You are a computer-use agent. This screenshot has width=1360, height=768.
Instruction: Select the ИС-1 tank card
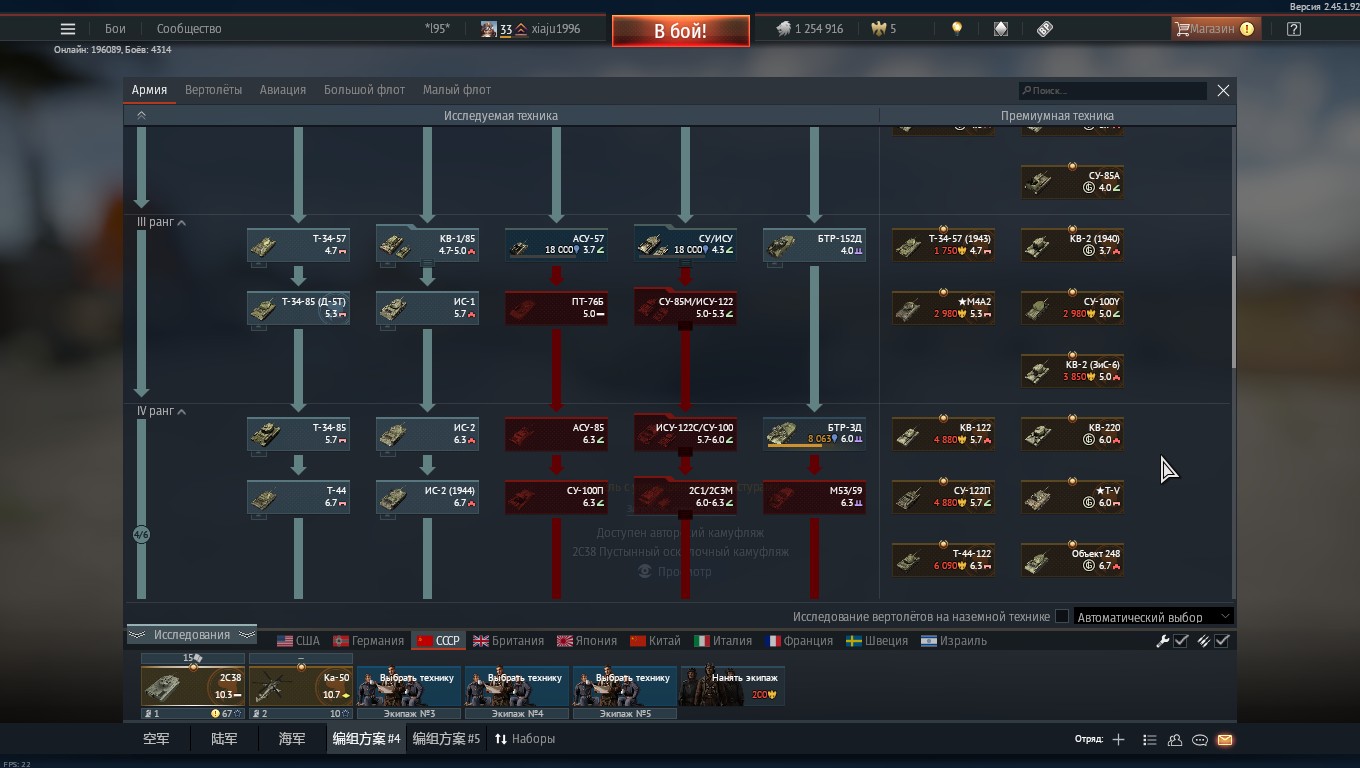click(x=427, y=308)
